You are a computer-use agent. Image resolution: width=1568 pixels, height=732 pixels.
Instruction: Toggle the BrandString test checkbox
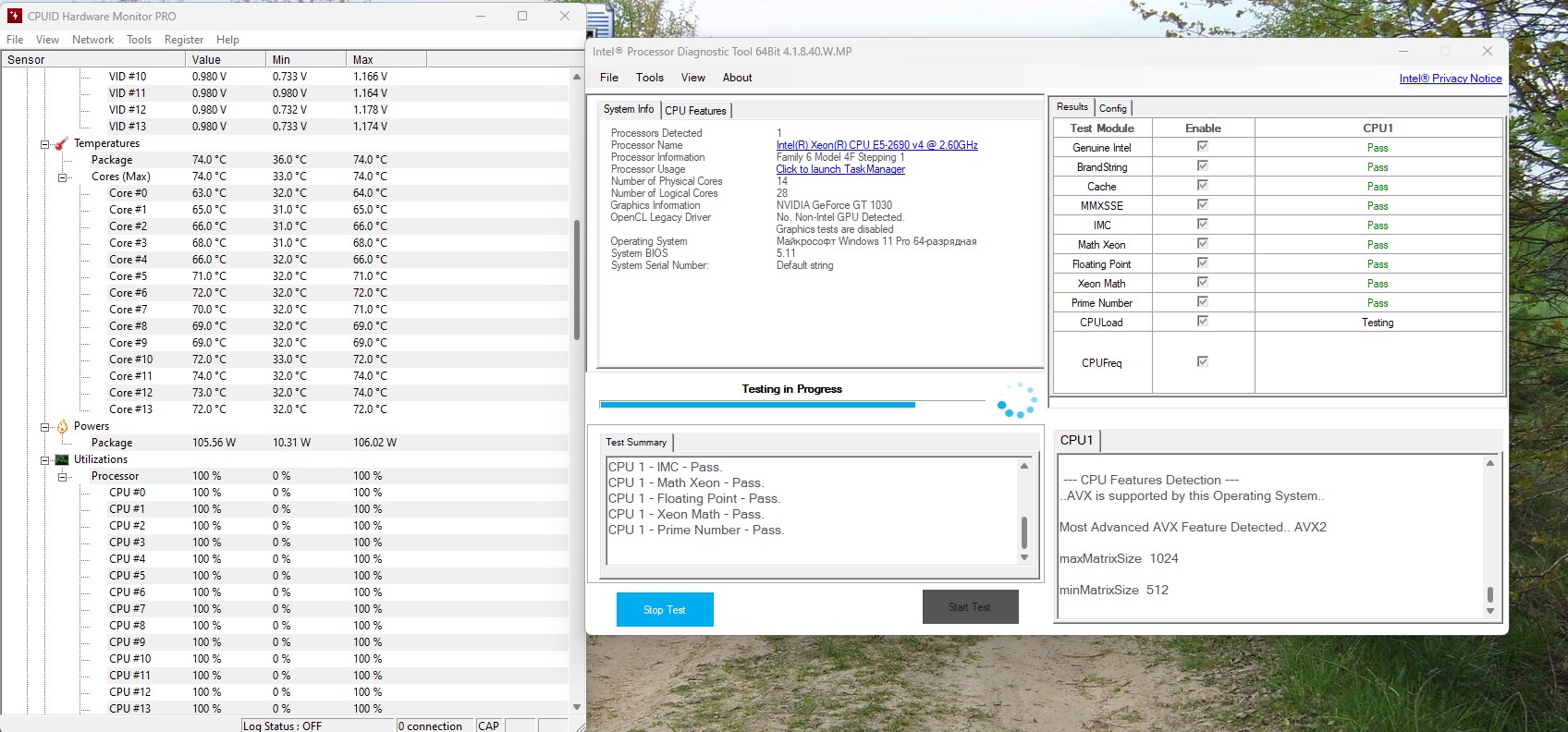click(1203, 166)
